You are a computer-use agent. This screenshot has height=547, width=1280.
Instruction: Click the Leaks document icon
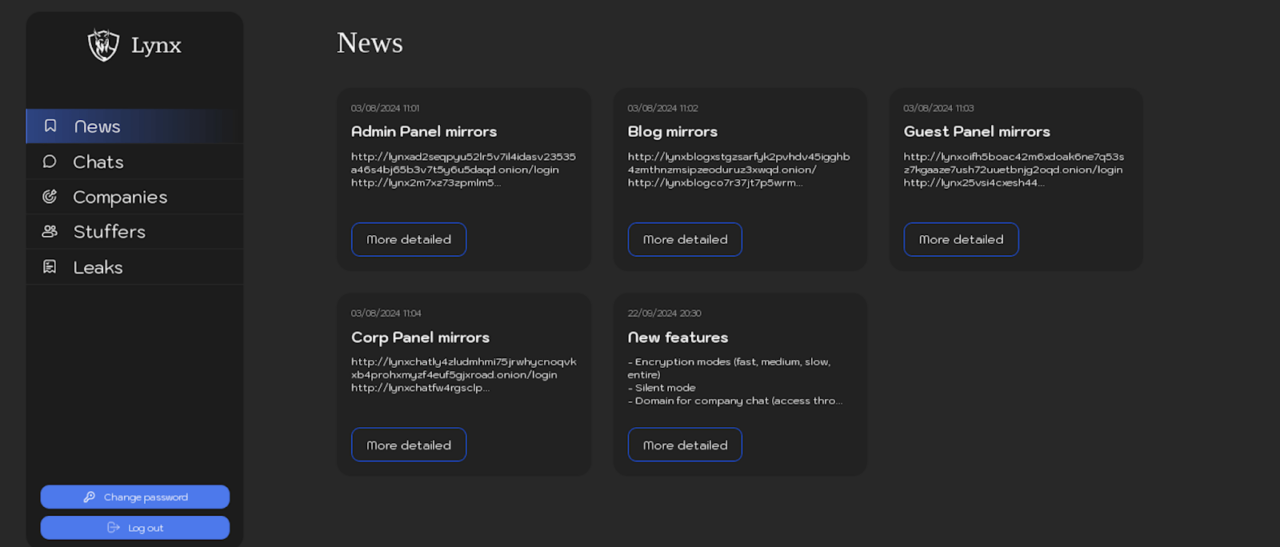pyautogui.click(x=49, y=267)
